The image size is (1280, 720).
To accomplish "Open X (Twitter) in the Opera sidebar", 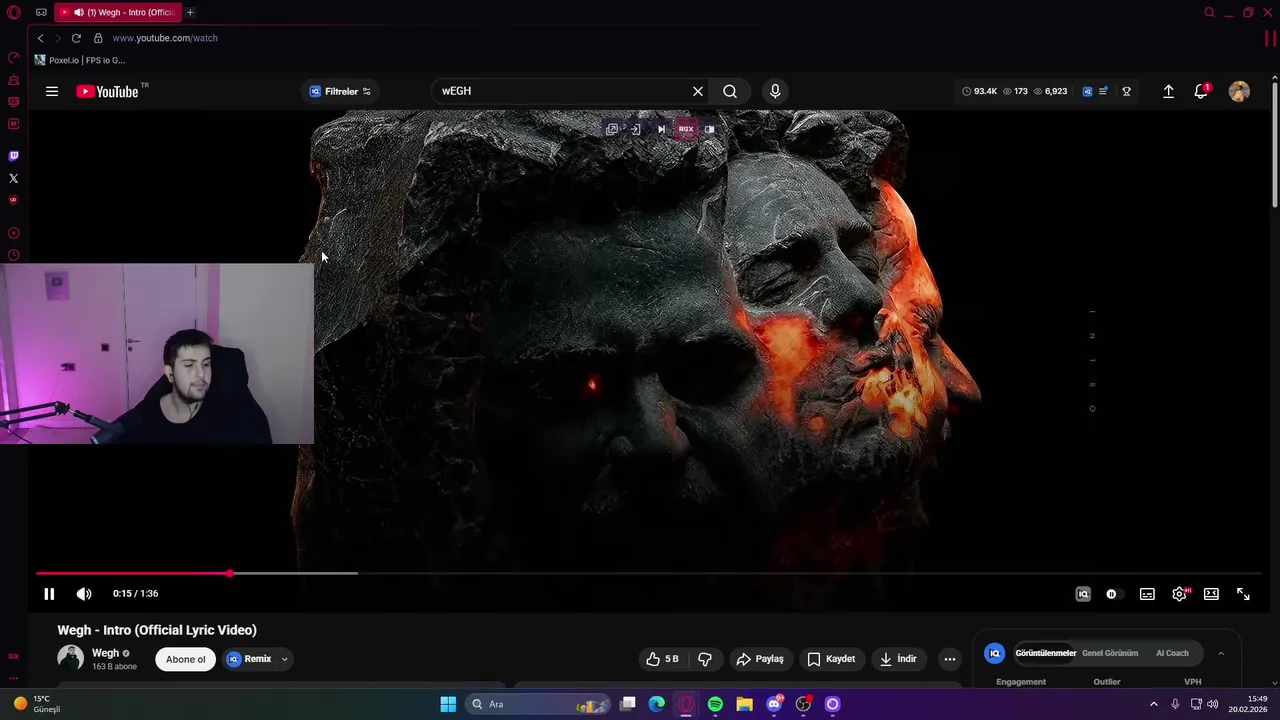I will coord(13,178).
